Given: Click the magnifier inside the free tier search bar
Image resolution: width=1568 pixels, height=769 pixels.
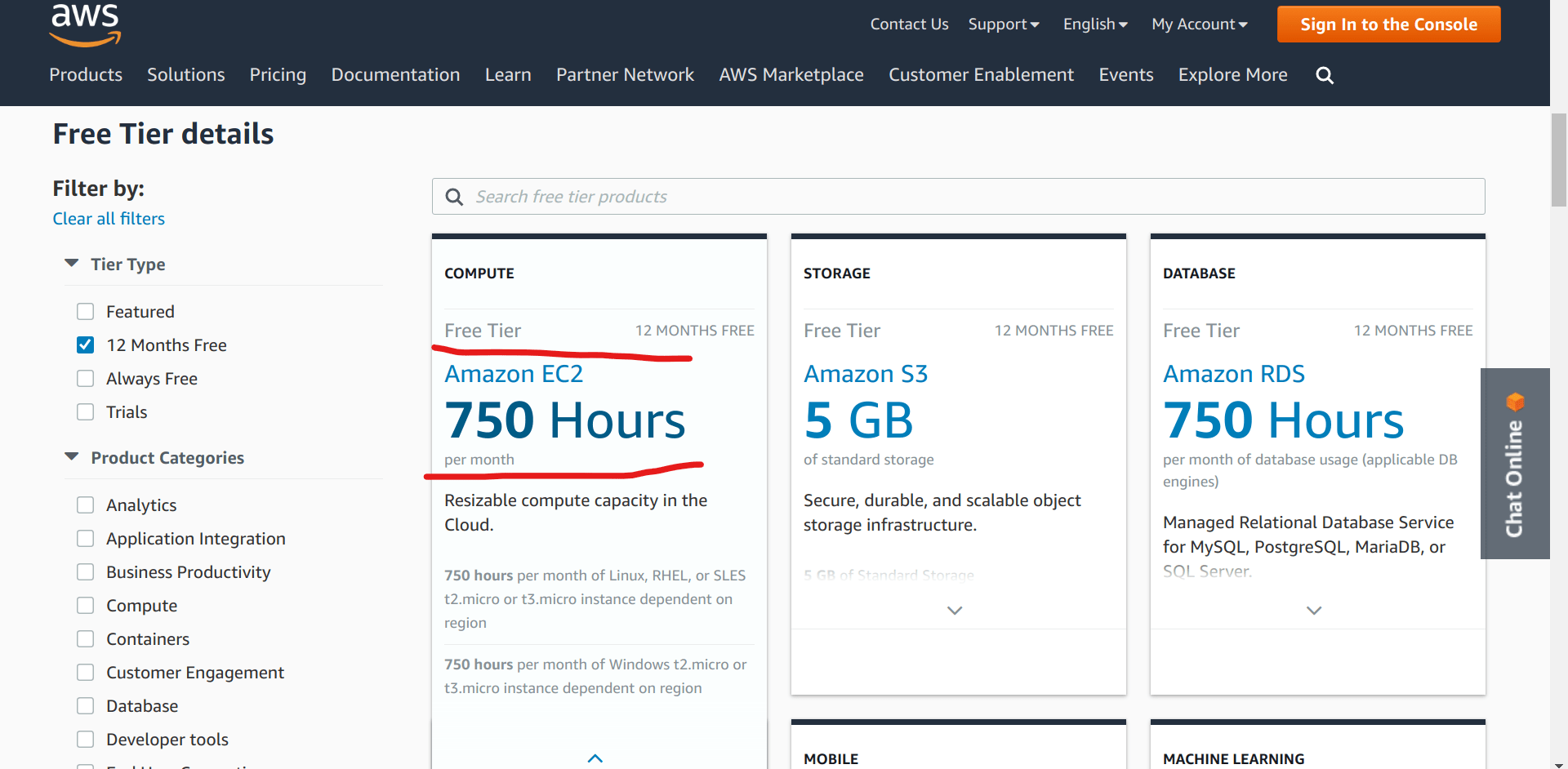Looking at the screenshot, I should coord(455,197).
